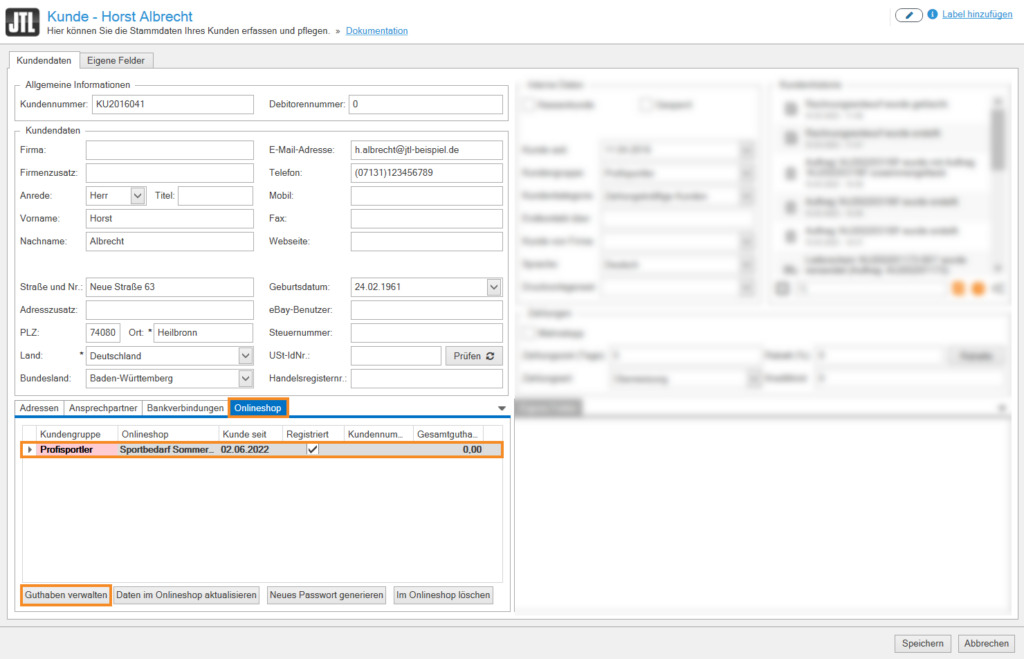Viewport: 1024px width, 659px height.
Task: Expand the Bundesland dropdown list
Action: point(245,379)
